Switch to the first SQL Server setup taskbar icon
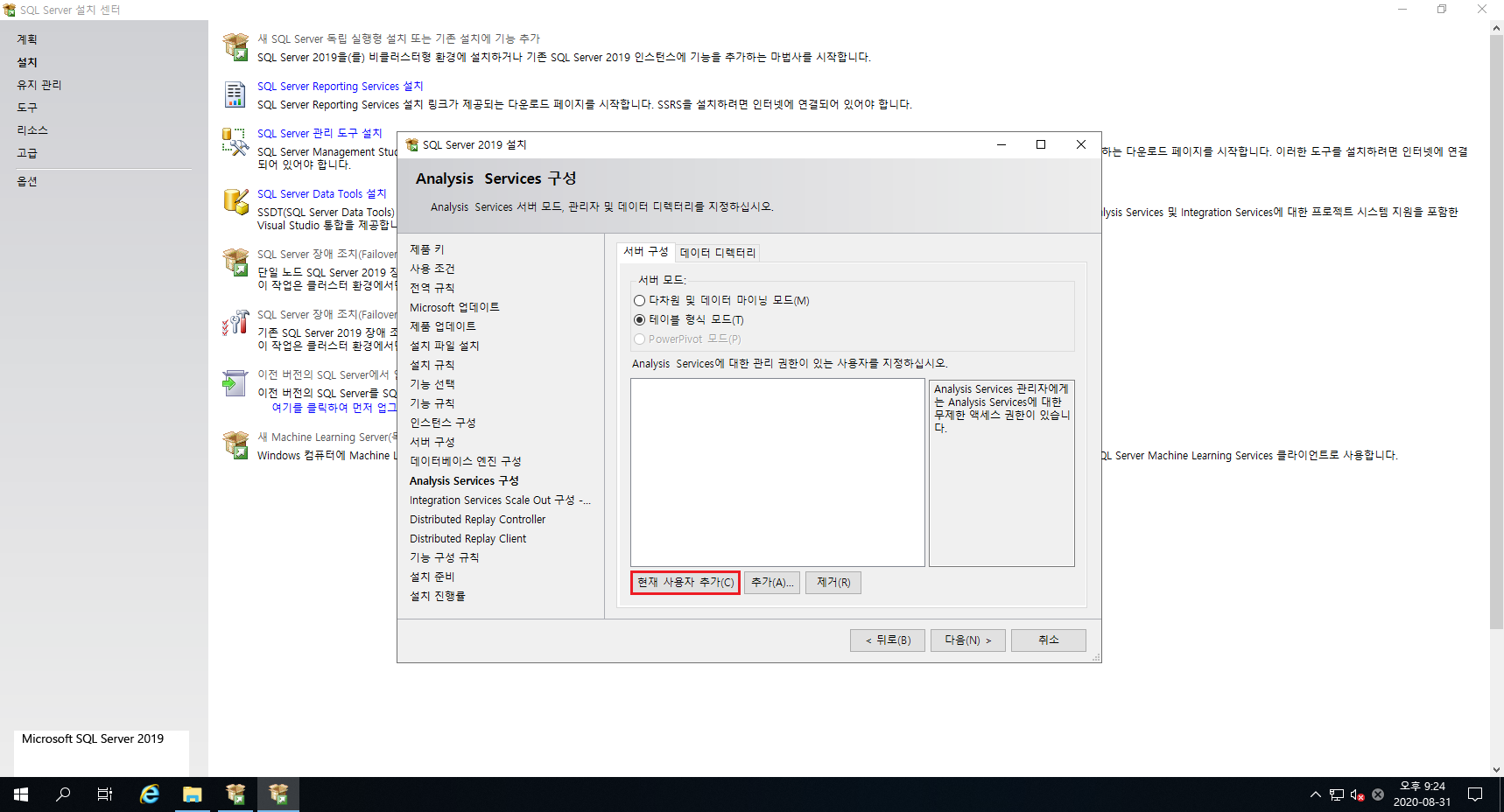Screen dimensions: 1504x812 click(235, 794)
